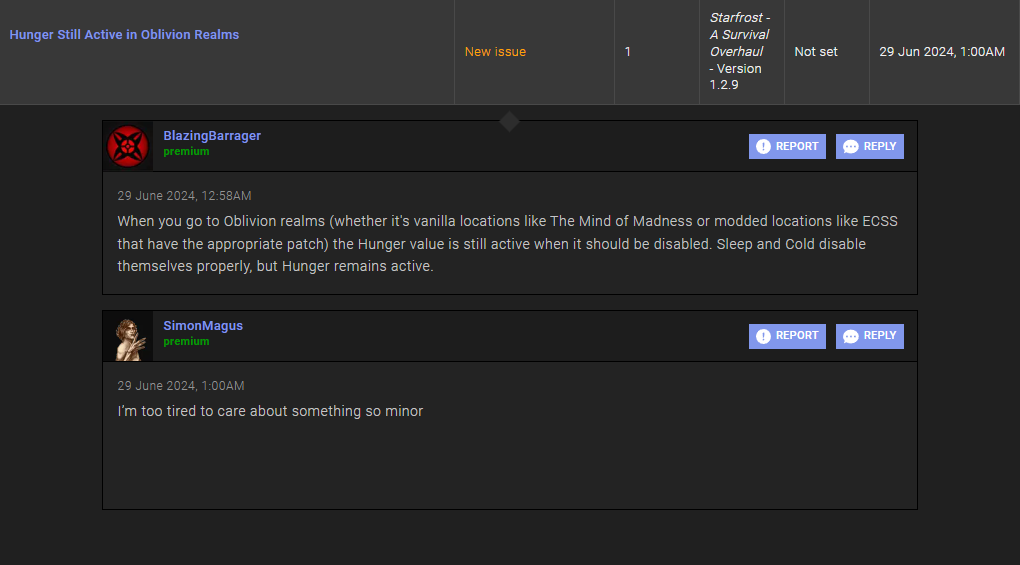The image size is (1020, 565).
Task: Click speech bubble icon on BlazingBarrager's Reply button
Action: point(851,147)
